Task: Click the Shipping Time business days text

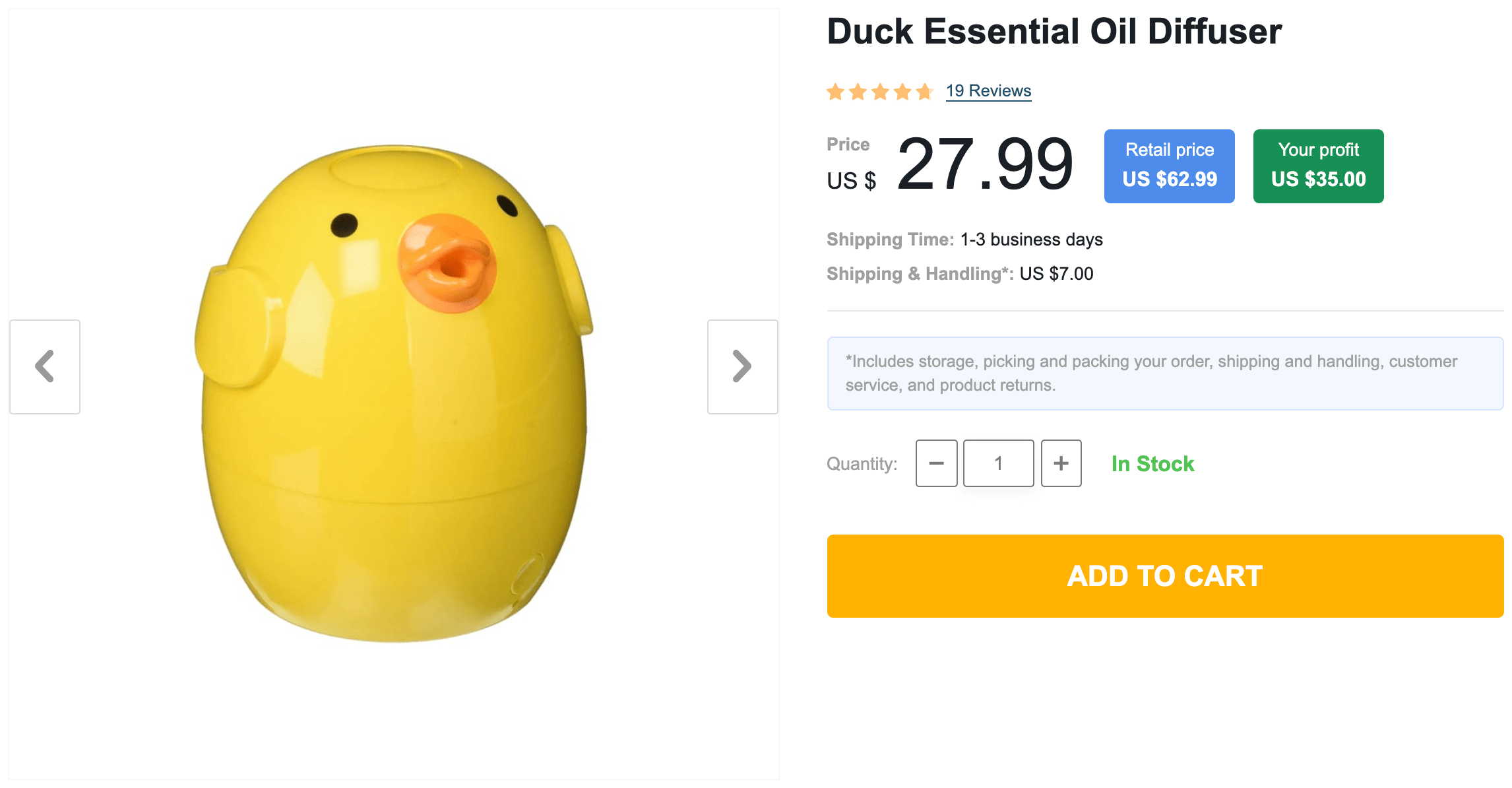Action: tap(1031, 240)
